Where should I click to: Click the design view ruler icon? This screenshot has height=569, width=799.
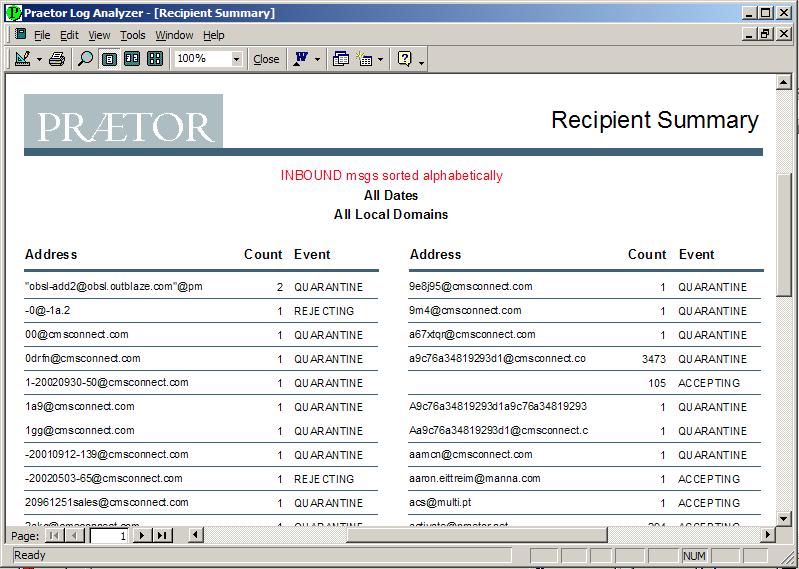coord(23,59)
